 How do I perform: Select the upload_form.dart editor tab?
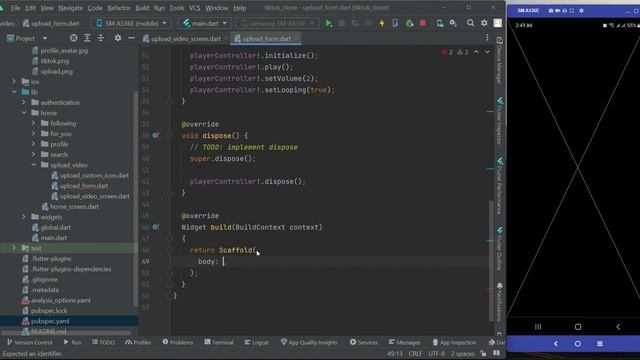click(266, 38)
